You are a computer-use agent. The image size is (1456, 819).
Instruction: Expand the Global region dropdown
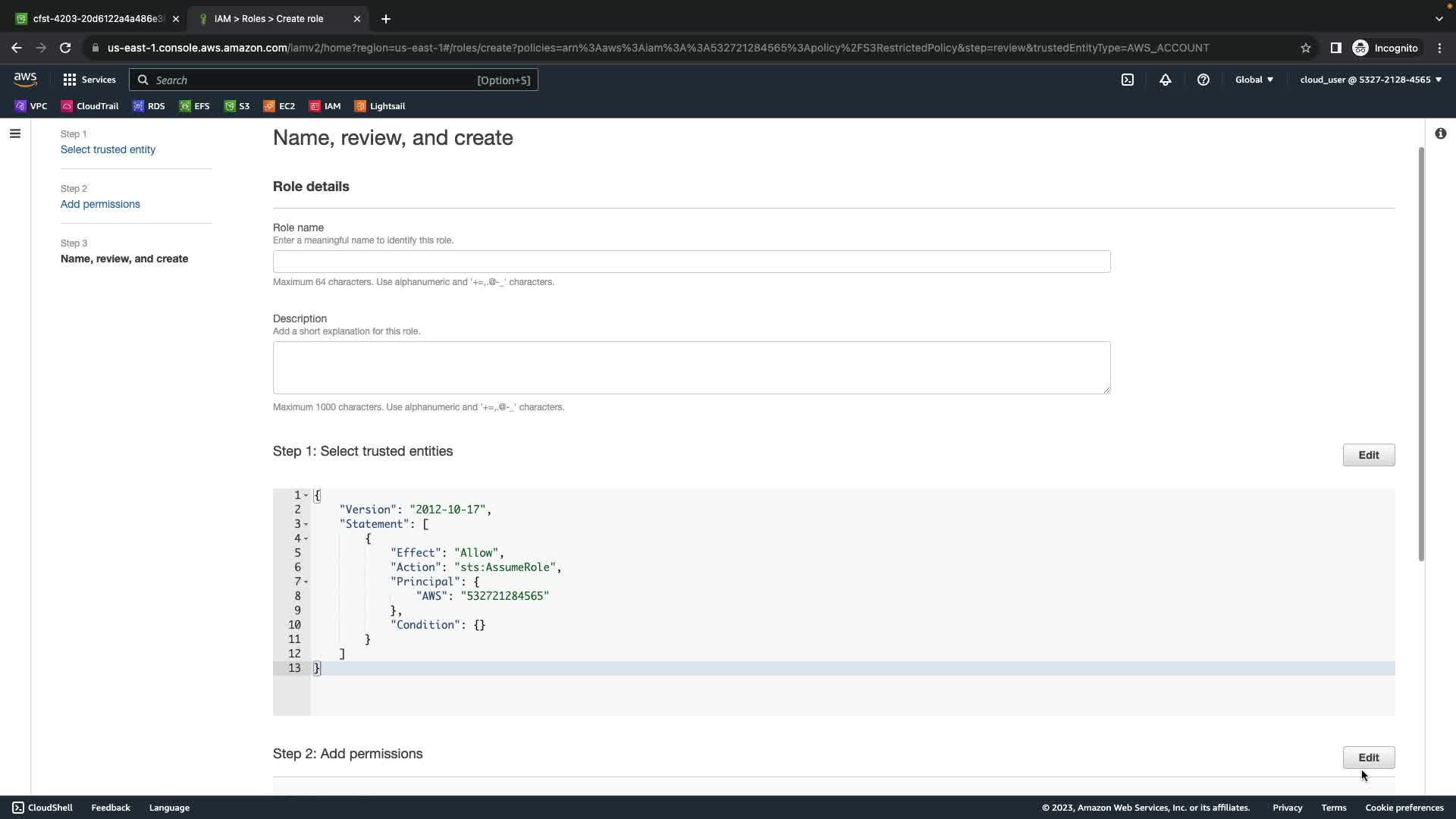click(x=1254, y=80)
